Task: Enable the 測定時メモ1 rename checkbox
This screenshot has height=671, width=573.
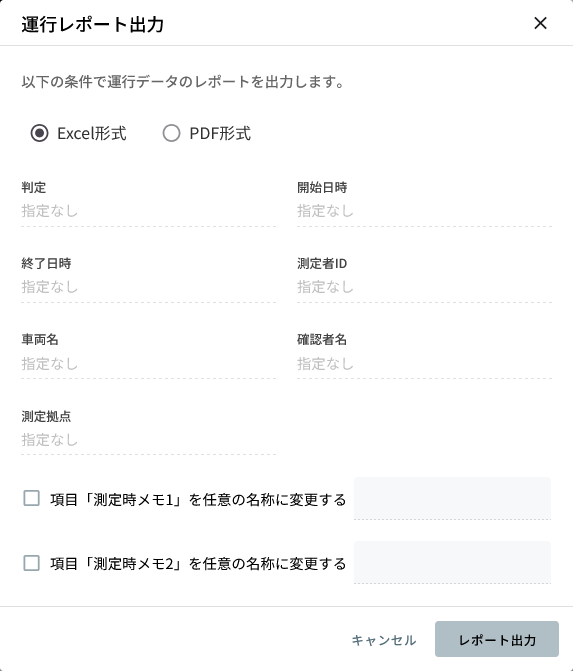Action: (32, 499)
